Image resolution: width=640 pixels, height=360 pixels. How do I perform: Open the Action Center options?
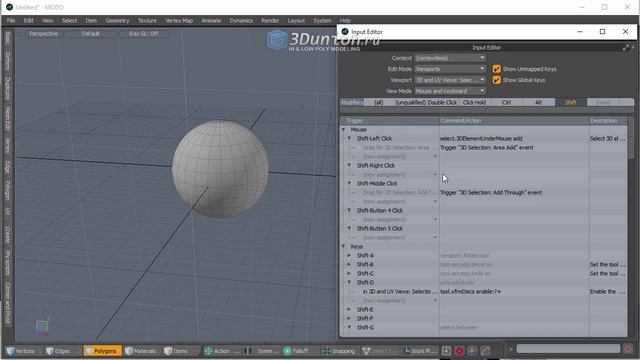coord(221,351)
